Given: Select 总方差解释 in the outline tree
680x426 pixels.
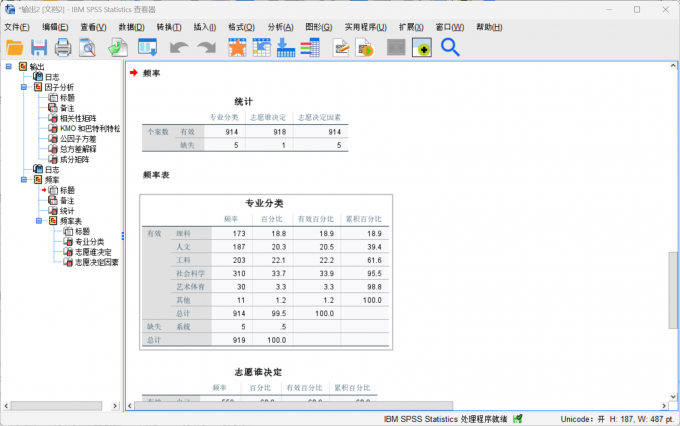Looking at the screenshot, I should 78,149.
